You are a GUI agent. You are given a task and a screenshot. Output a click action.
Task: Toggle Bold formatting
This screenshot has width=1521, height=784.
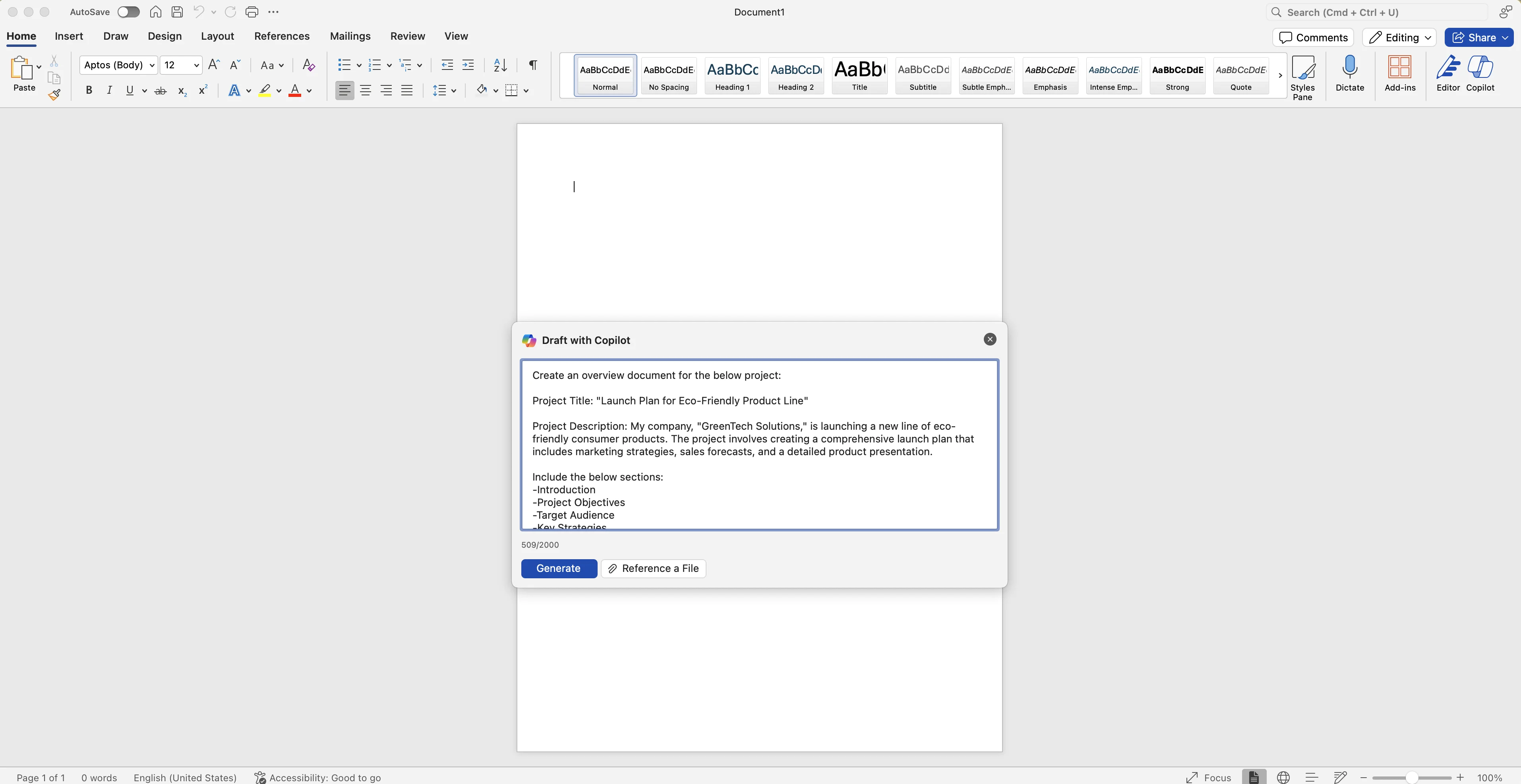[x=89, y=90]
